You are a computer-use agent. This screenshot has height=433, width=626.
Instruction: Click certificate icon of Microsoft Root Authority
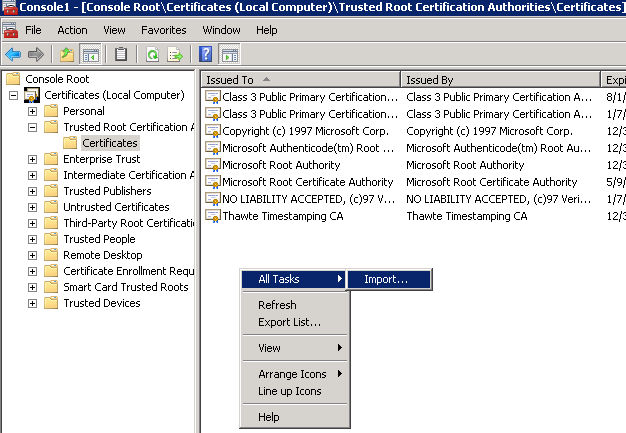coord(213,165)
